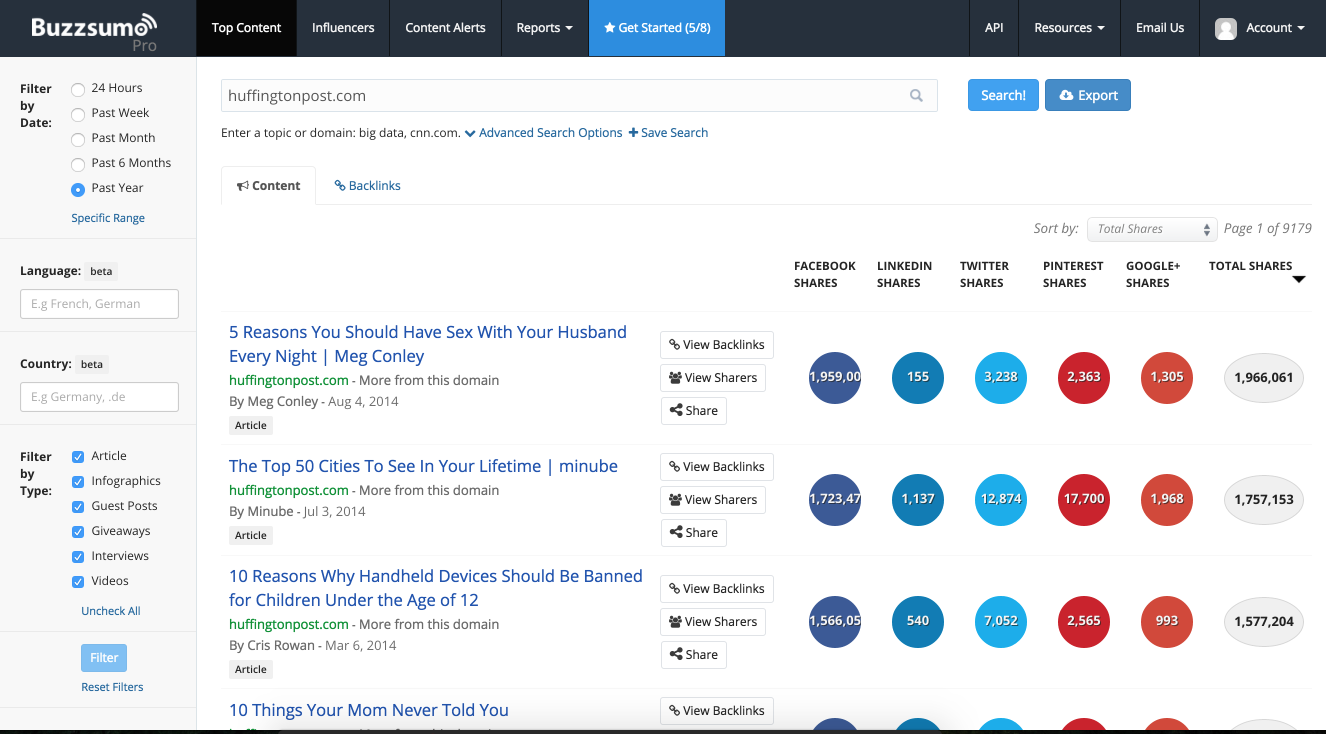Click the LinkedIn shares circle 1,137
This screenshot has height=734, width=1326.
click(918, 499)
